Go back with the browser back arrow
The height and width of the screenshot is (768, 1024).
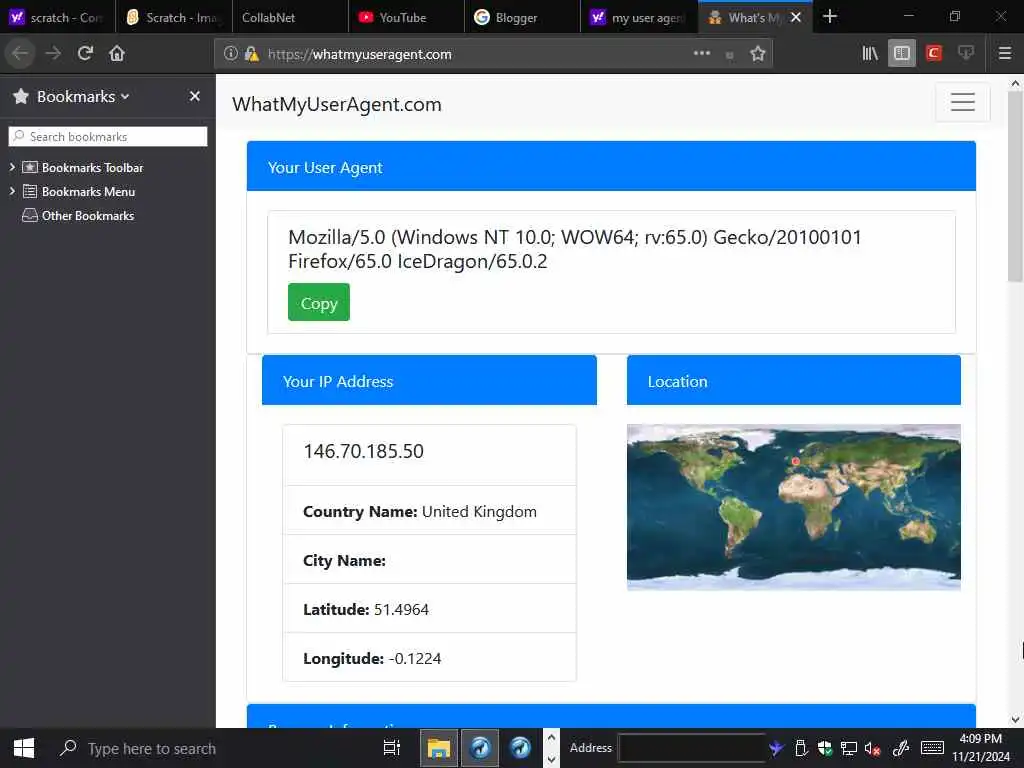click(20, 54)
